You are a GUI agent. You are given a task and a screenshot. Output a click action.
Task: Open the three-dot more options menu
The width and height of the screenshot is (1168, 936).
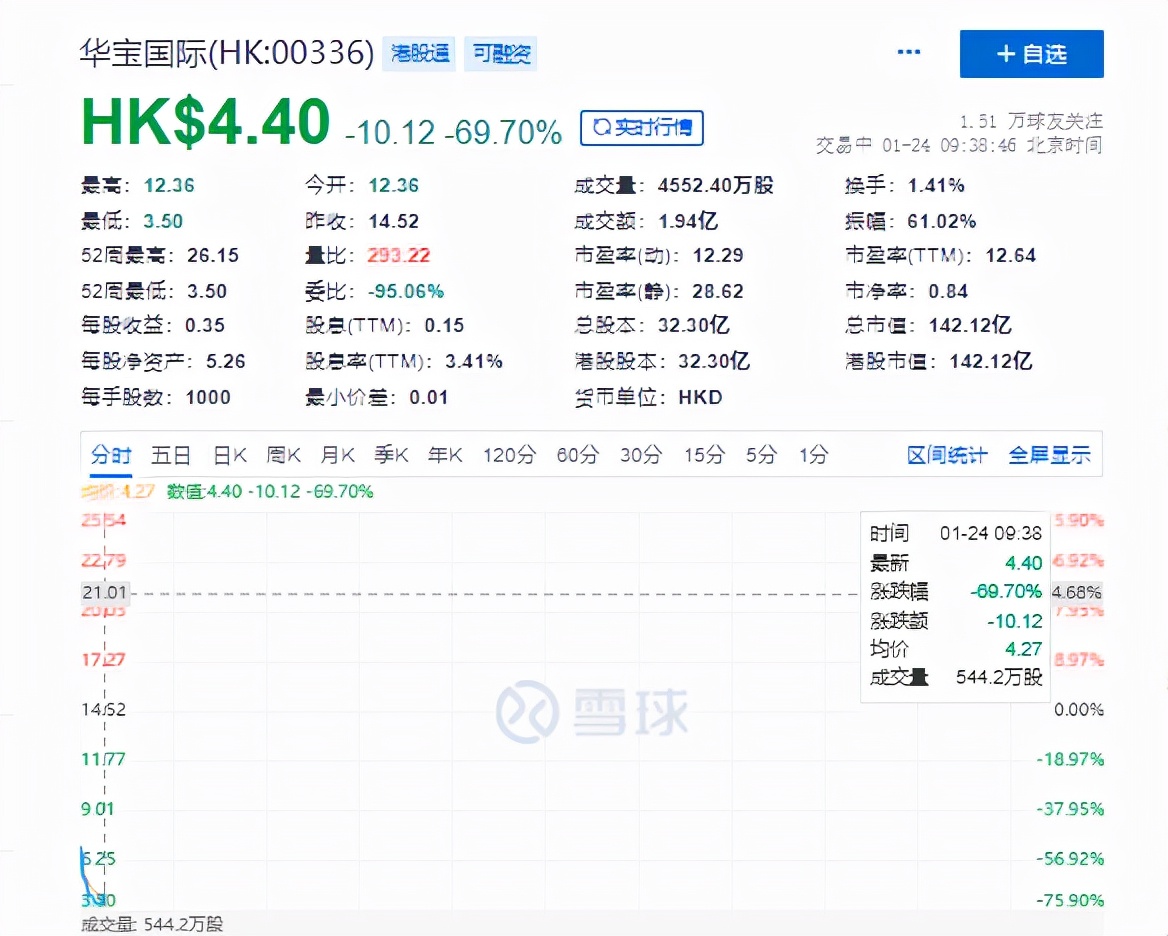coord(909,52)
